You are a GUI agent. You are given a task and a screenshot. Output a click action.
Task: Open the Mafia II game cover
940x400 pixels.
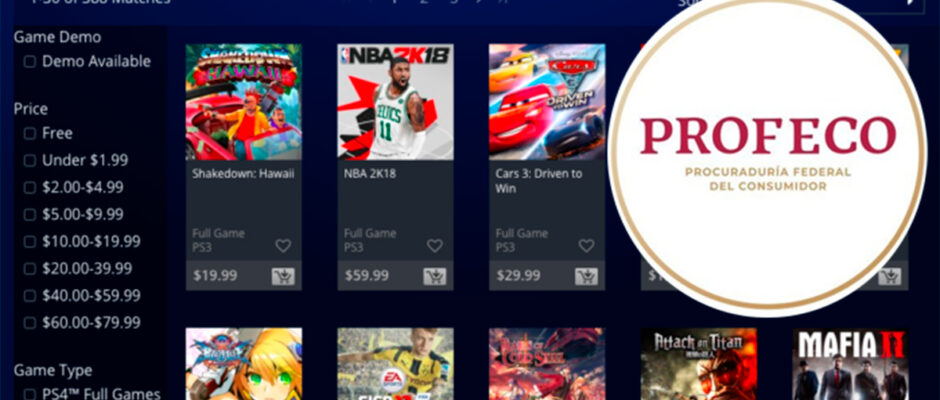851,364
